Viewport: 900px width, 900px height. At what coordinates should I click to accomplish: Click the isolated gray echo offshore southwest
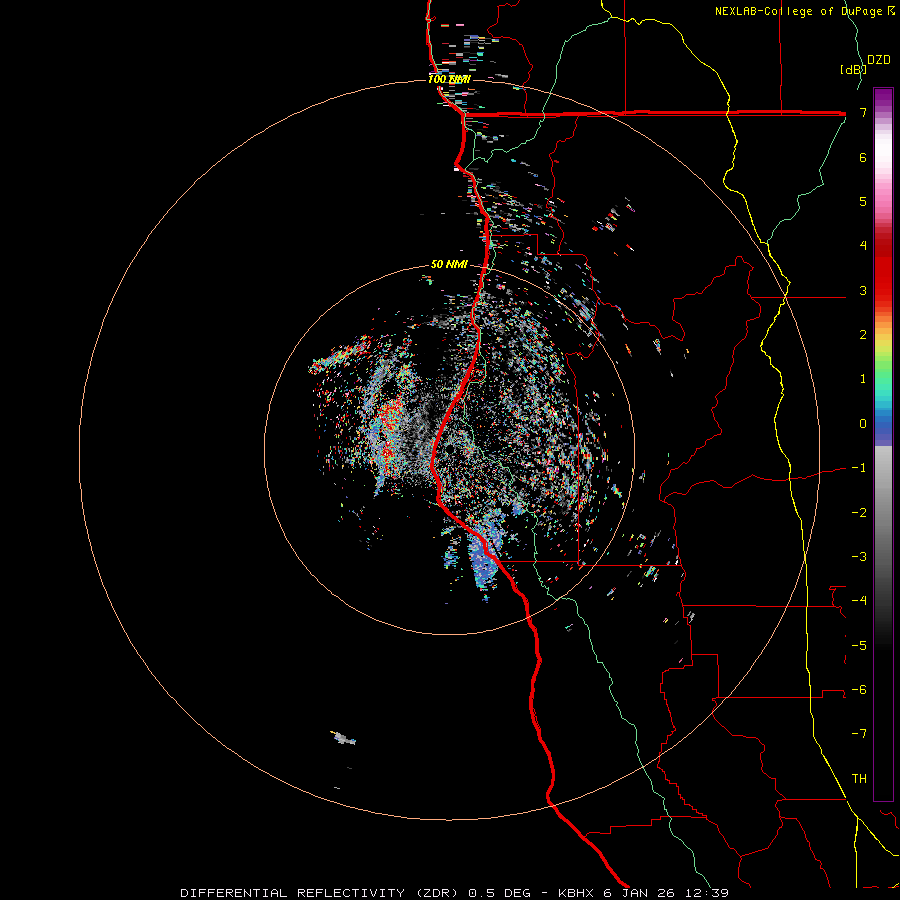tap(344, 738)
